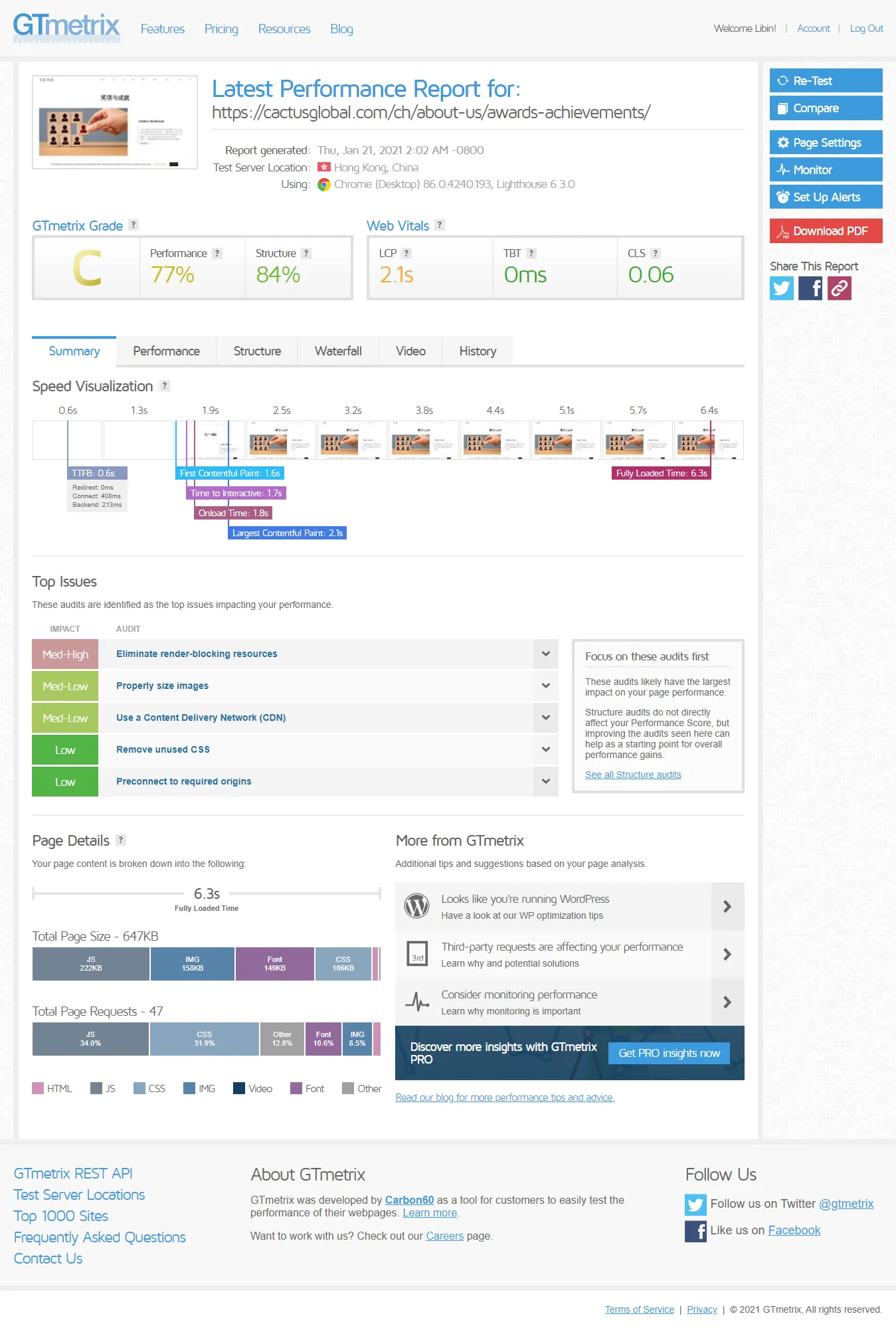Click Facebook icon in footer

point(695,1231)
